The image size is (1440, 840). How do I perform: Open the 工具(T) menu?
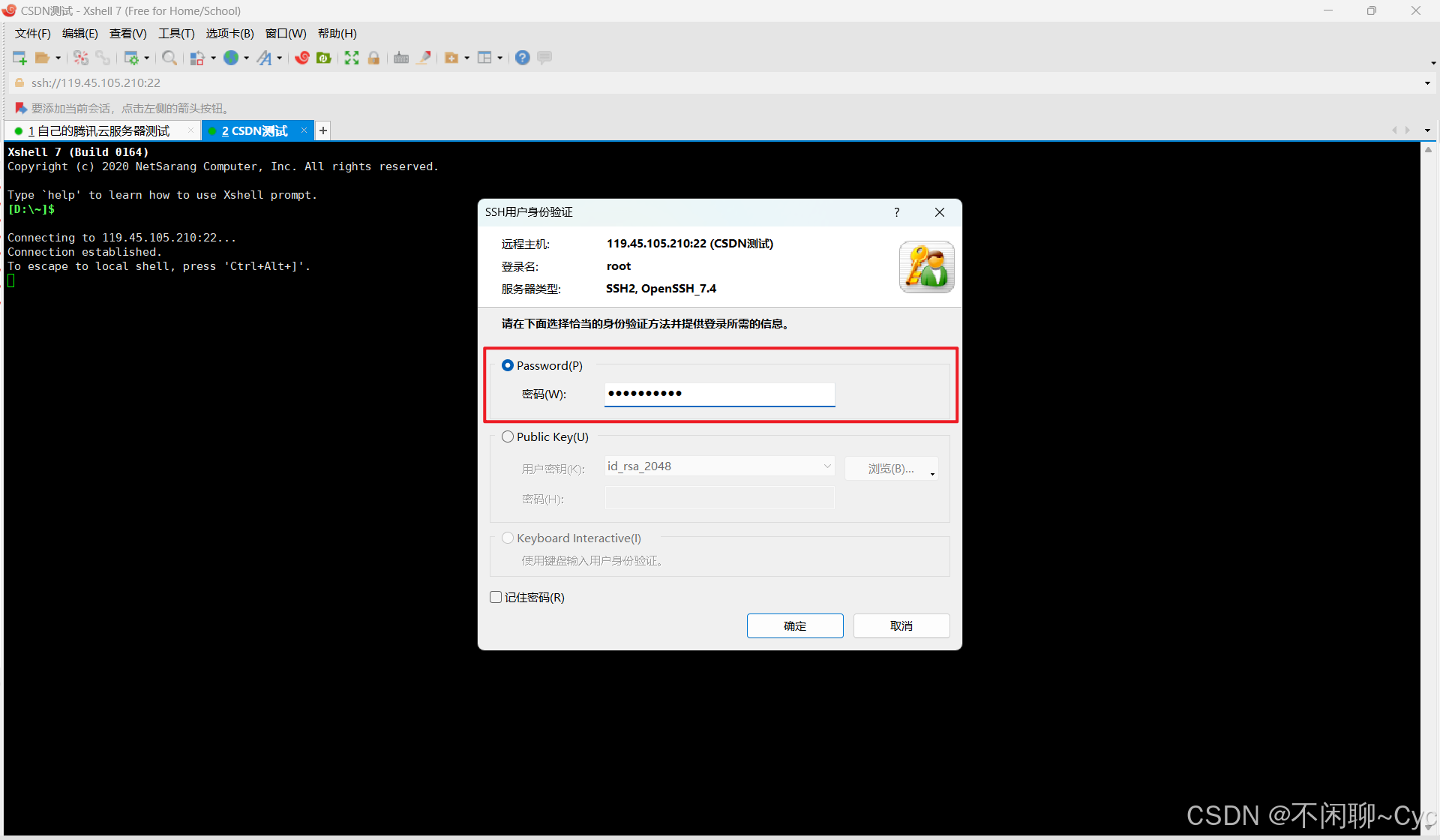(175, 33)
